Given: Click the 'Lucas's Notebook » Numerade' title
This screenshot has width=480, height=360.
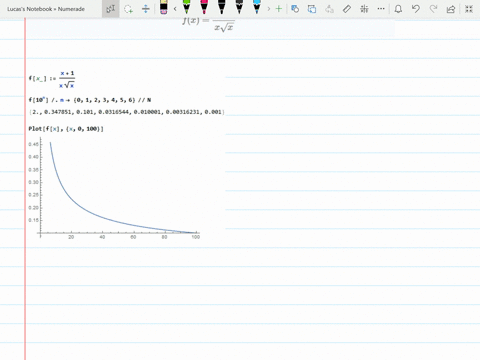Looking at the screenshot, I should coord(46,9).
